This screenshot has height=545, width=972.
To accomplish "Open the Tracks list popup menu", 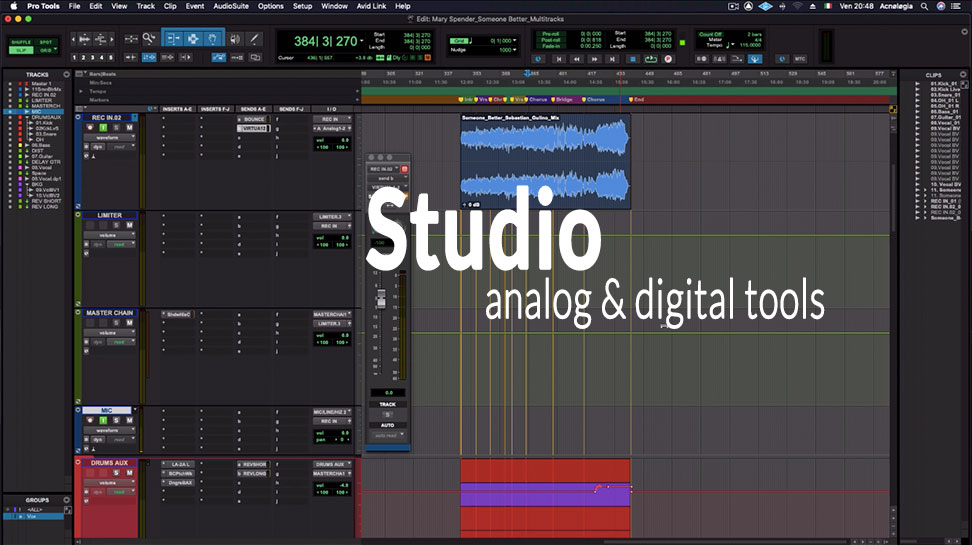I will pos(66,74).
